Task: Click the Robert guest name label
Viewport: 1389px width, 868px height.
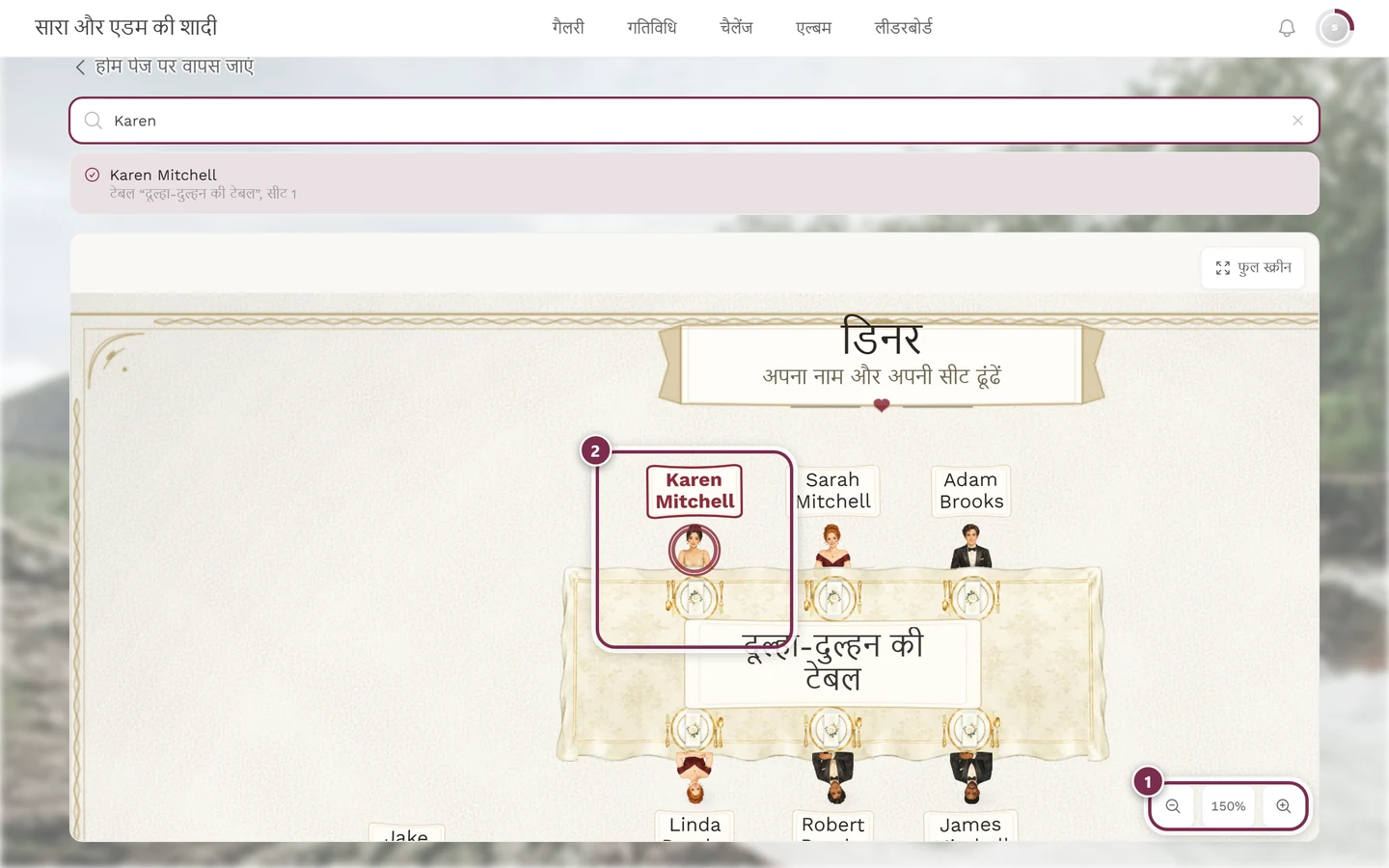Action: (x=833, y=826)
